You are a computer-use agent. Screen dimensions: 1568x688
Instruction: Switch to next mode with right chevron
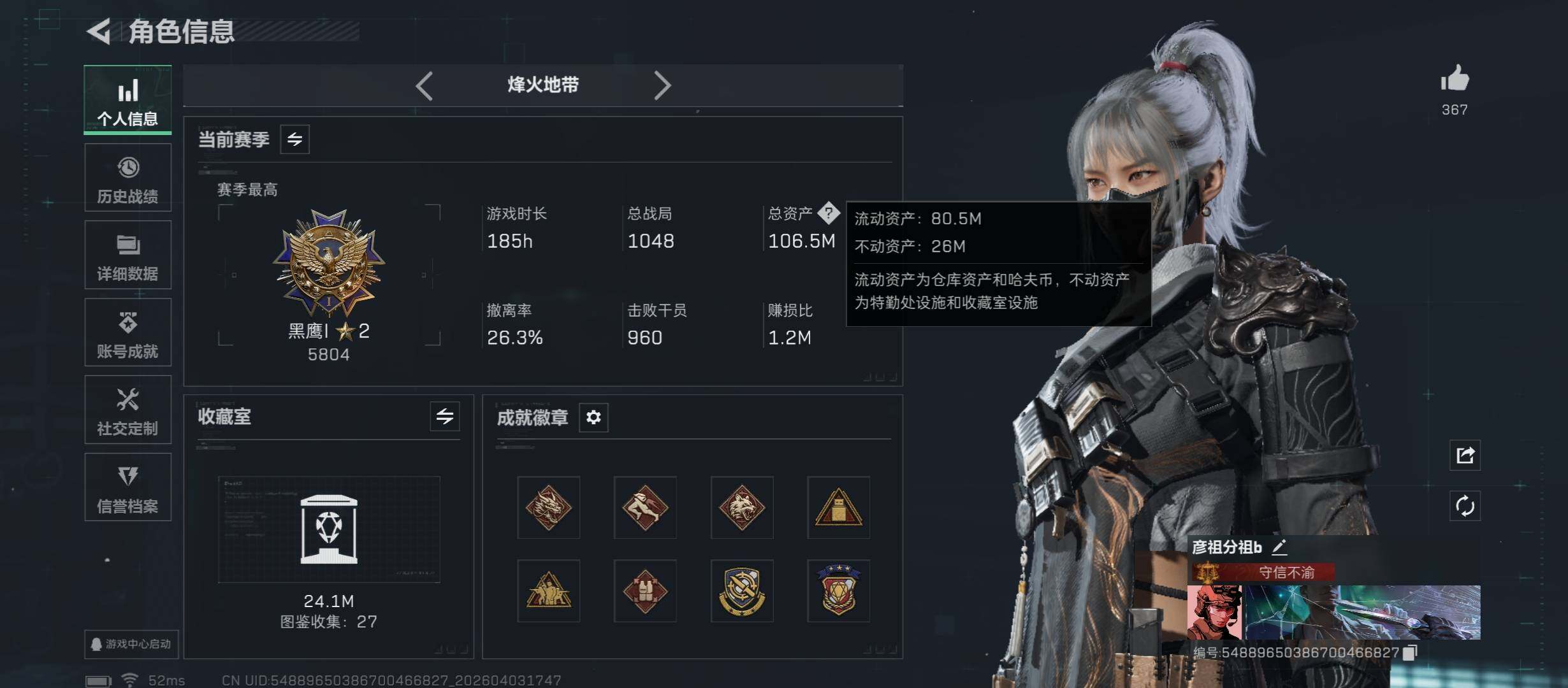click(x=662, y=85)
